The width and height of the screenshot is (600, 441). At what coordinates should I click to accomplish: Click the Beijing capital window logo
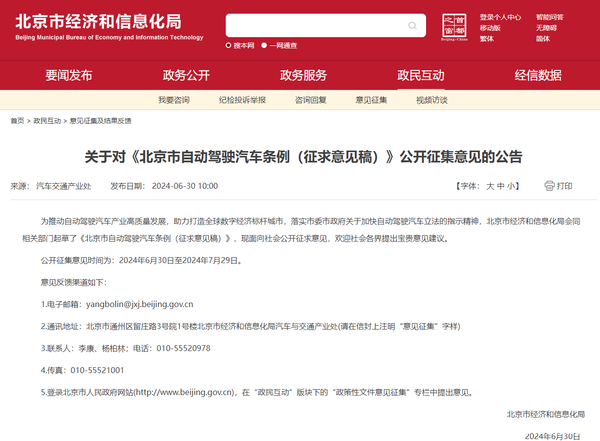(x=456, y=27)
